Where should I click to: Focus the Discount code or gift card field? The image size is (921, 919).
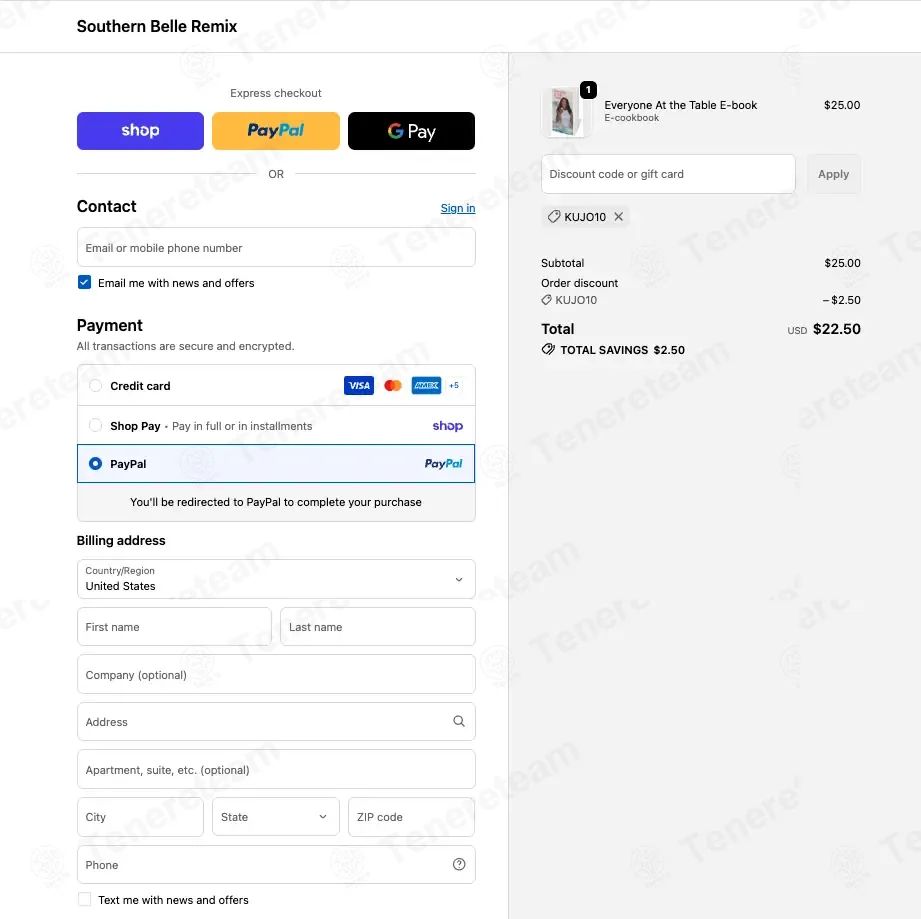click(668, 174)
